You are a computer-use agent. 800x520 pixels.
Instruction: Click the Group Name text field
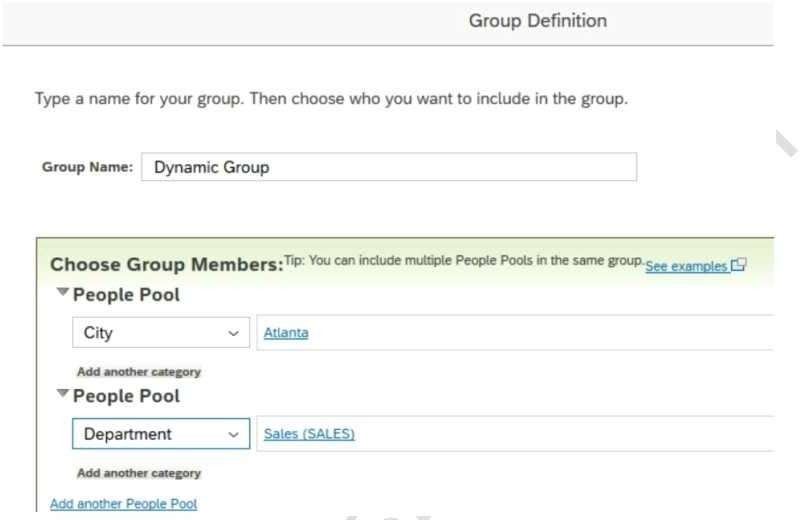click(388, 167)
